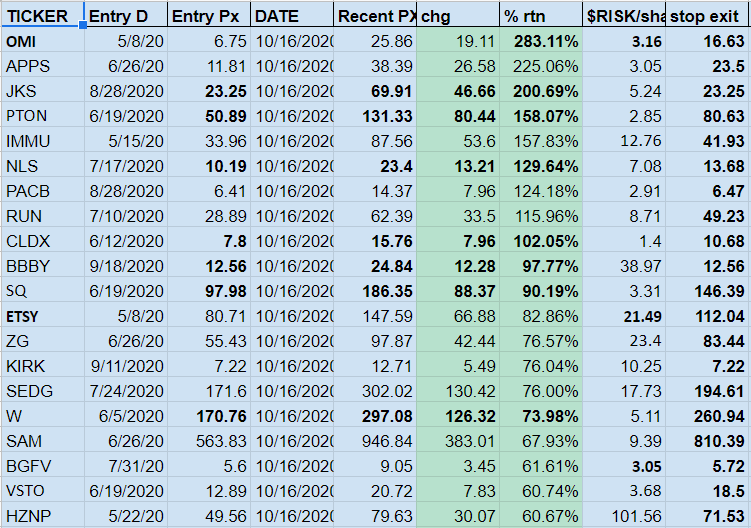Click ETSY return 82.86%
The height and width of the screenshot is (528, 751).
coord(541,316)
